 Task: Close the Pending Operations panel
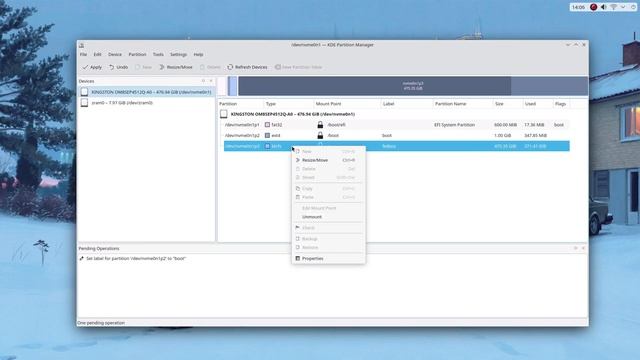click(583, 248)
